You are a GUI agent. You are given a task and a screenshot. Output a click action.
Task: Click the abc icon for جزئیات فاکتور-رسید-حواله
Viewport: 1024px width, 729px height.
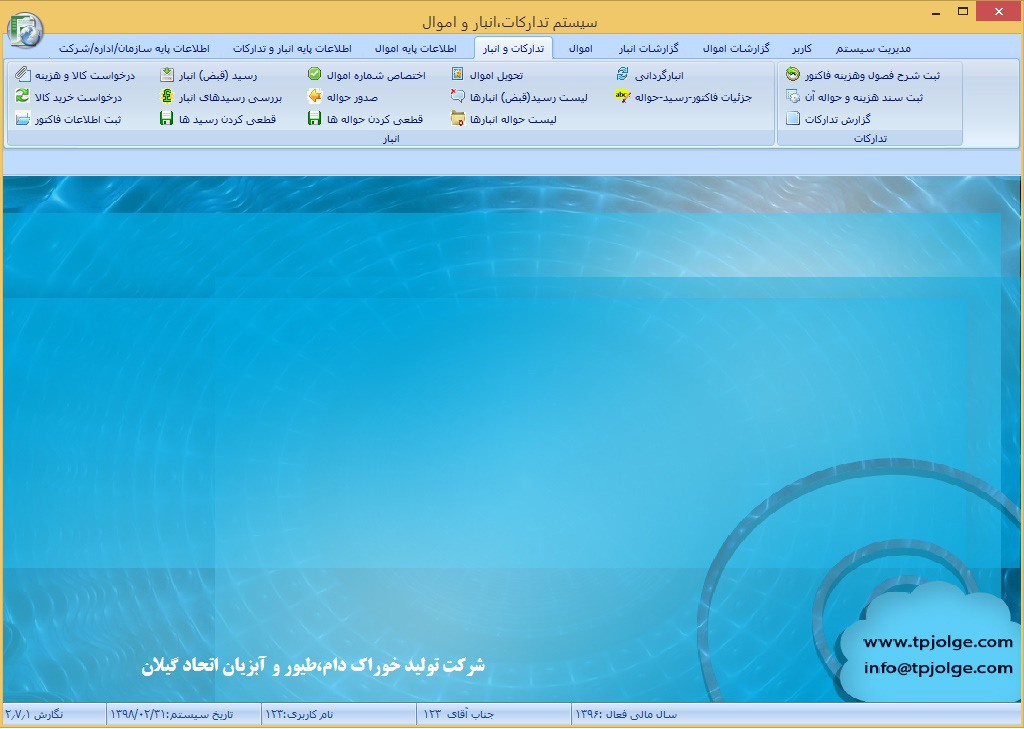622,97
